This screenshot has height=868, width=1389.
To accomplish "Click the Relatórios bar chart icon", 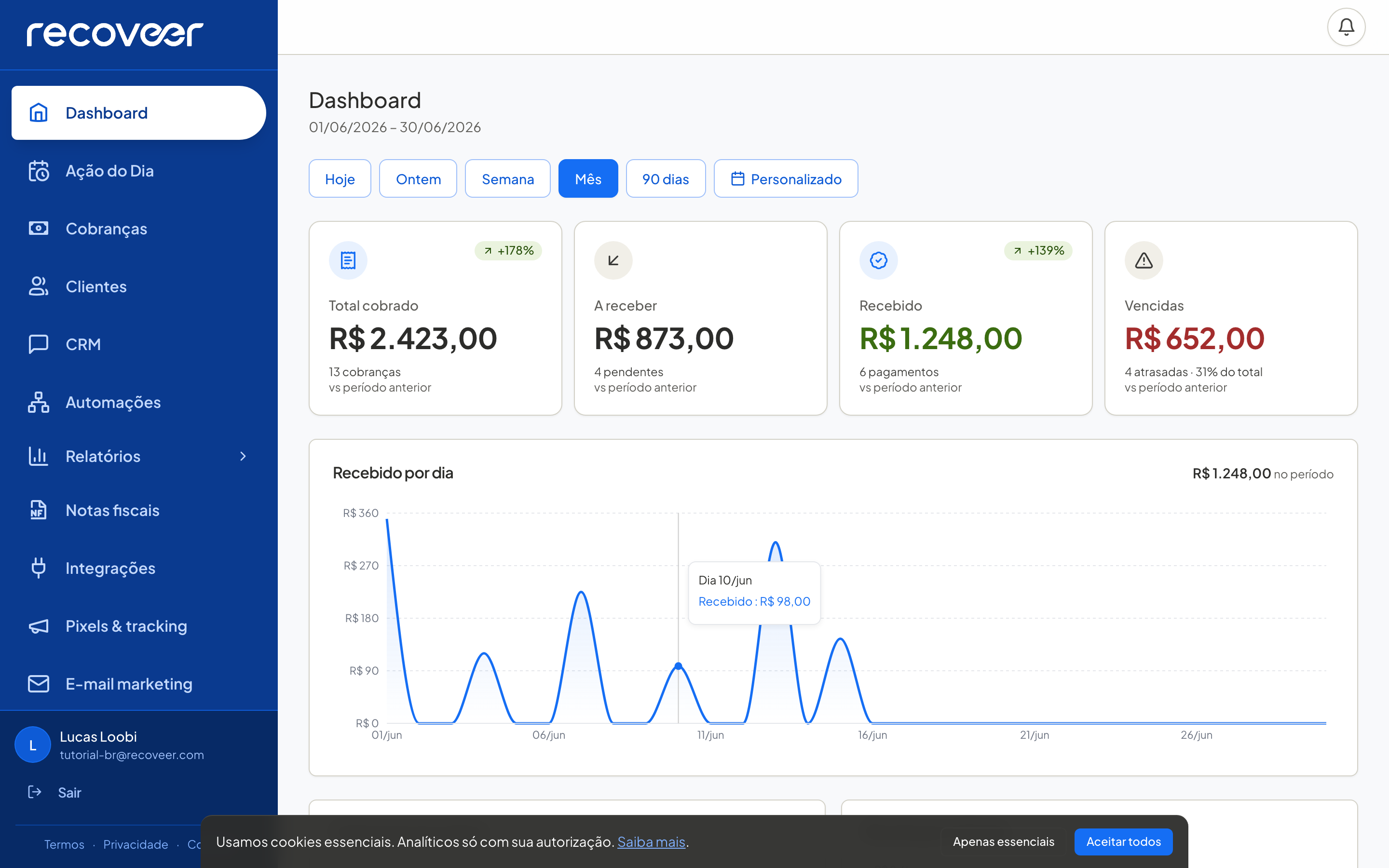I will 39,456.
